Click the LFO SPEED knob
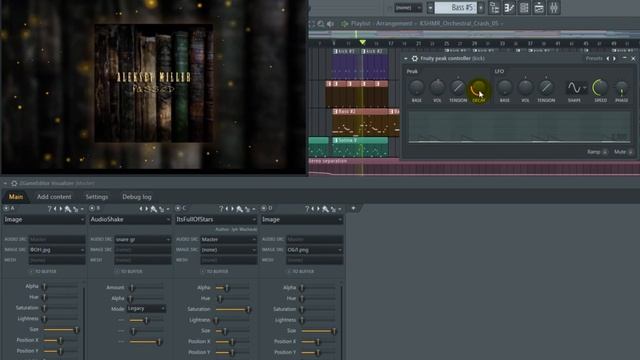 tap(600, 87)
